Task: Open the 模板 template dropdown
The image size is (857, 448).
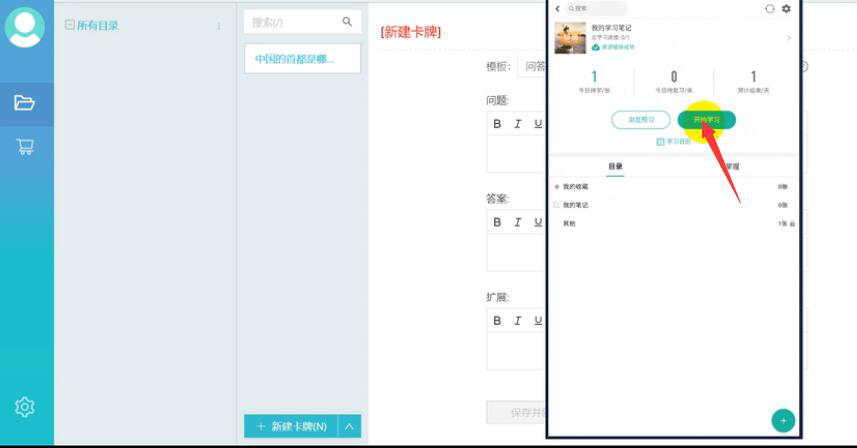Action: click(x=531, y=67)
